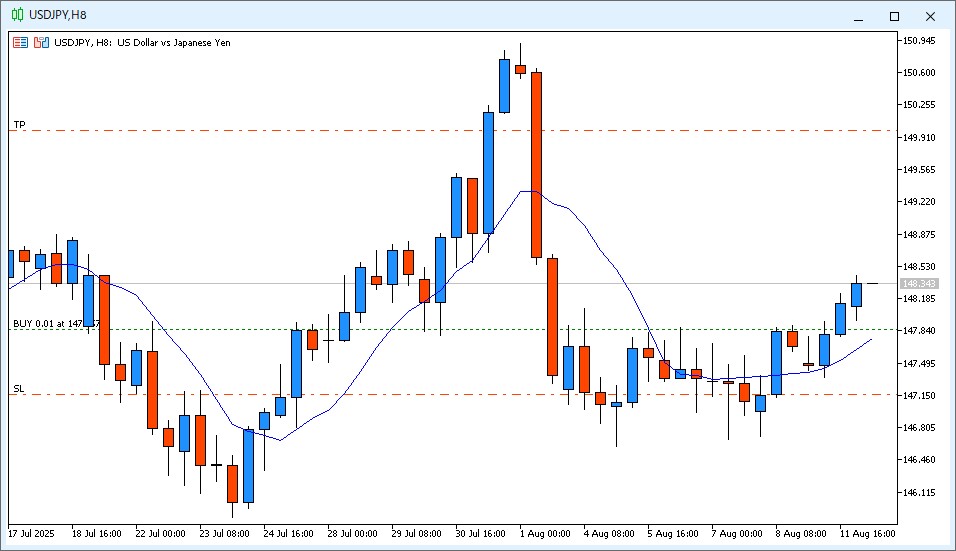Click the 147.150 price scale label

point(919,396)
